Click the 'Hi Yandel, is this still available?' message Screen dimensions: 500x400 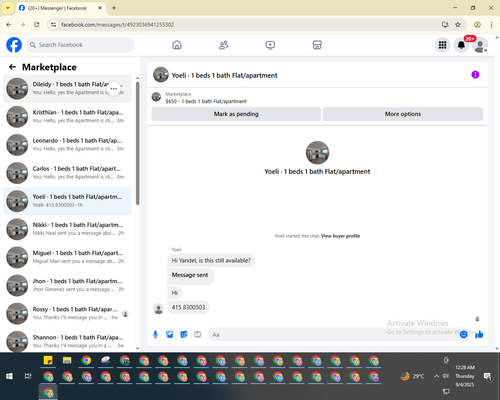211,260
